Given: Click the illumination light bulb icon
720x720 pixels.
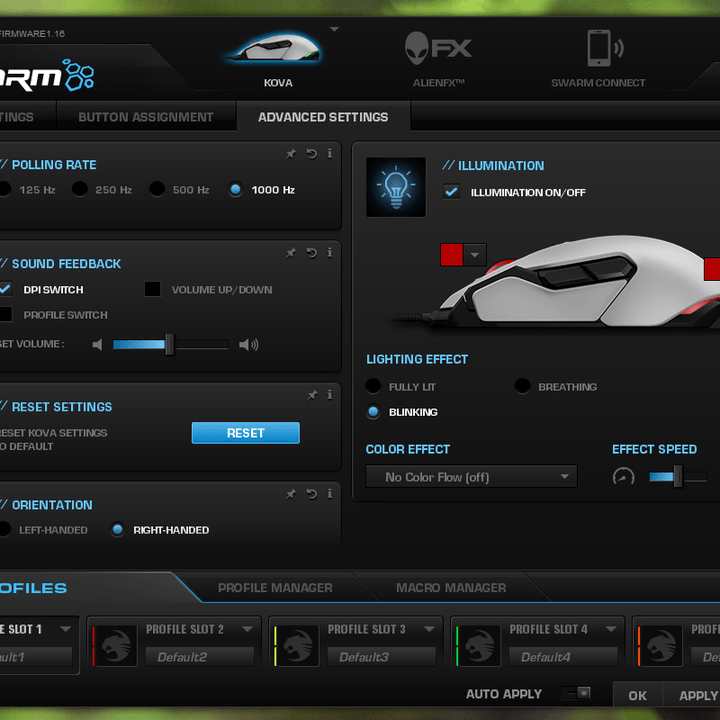Looking at the screenshot, I should [396, 187].
